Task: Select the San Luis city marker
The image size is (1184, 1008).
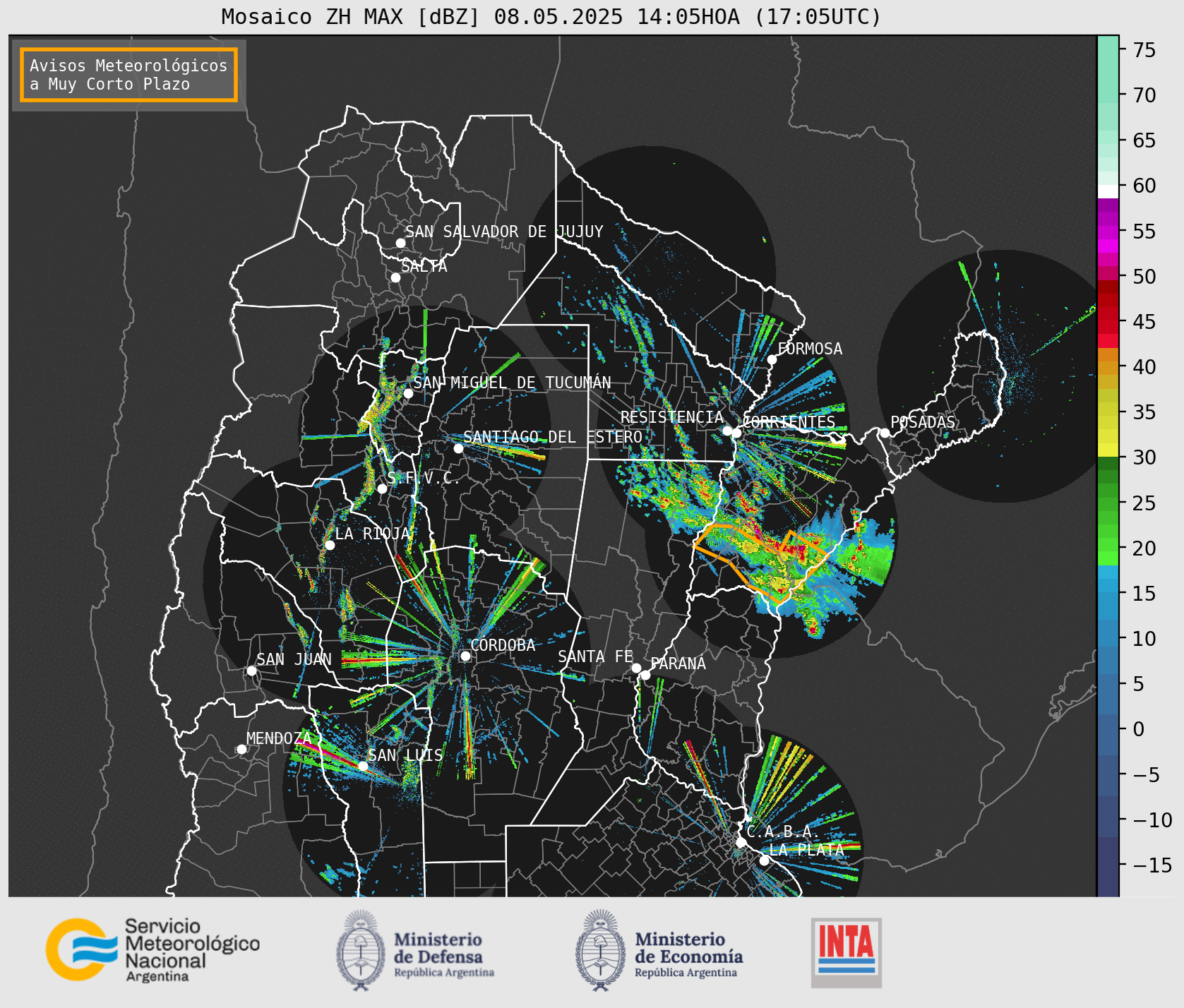Action: click(x=363, y=766)
